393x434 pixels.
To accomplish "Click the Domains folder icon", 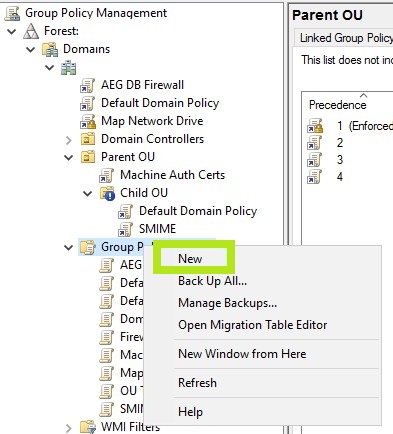I will point(50,49).
